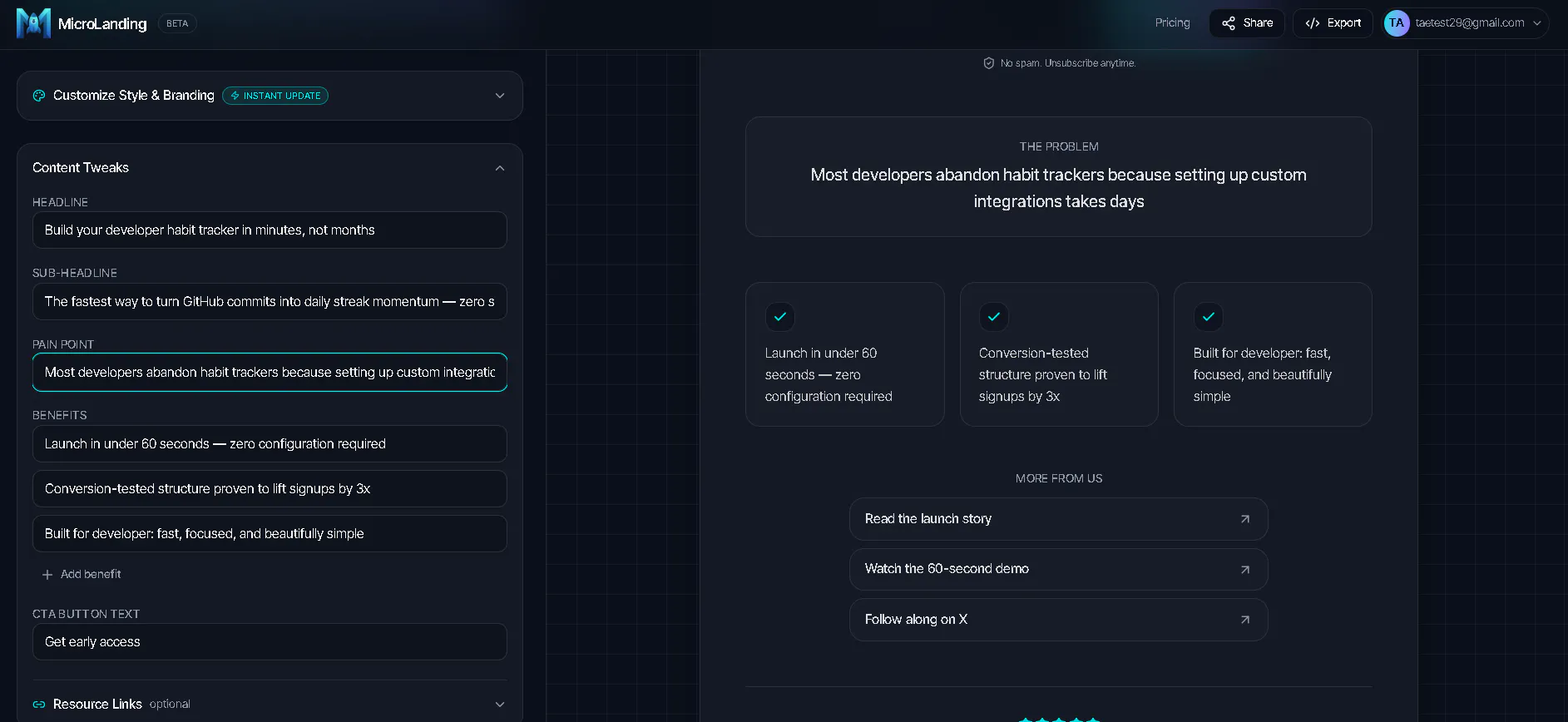
Task: Open the Follow along on X link
Action: (x=1058, y=620)
